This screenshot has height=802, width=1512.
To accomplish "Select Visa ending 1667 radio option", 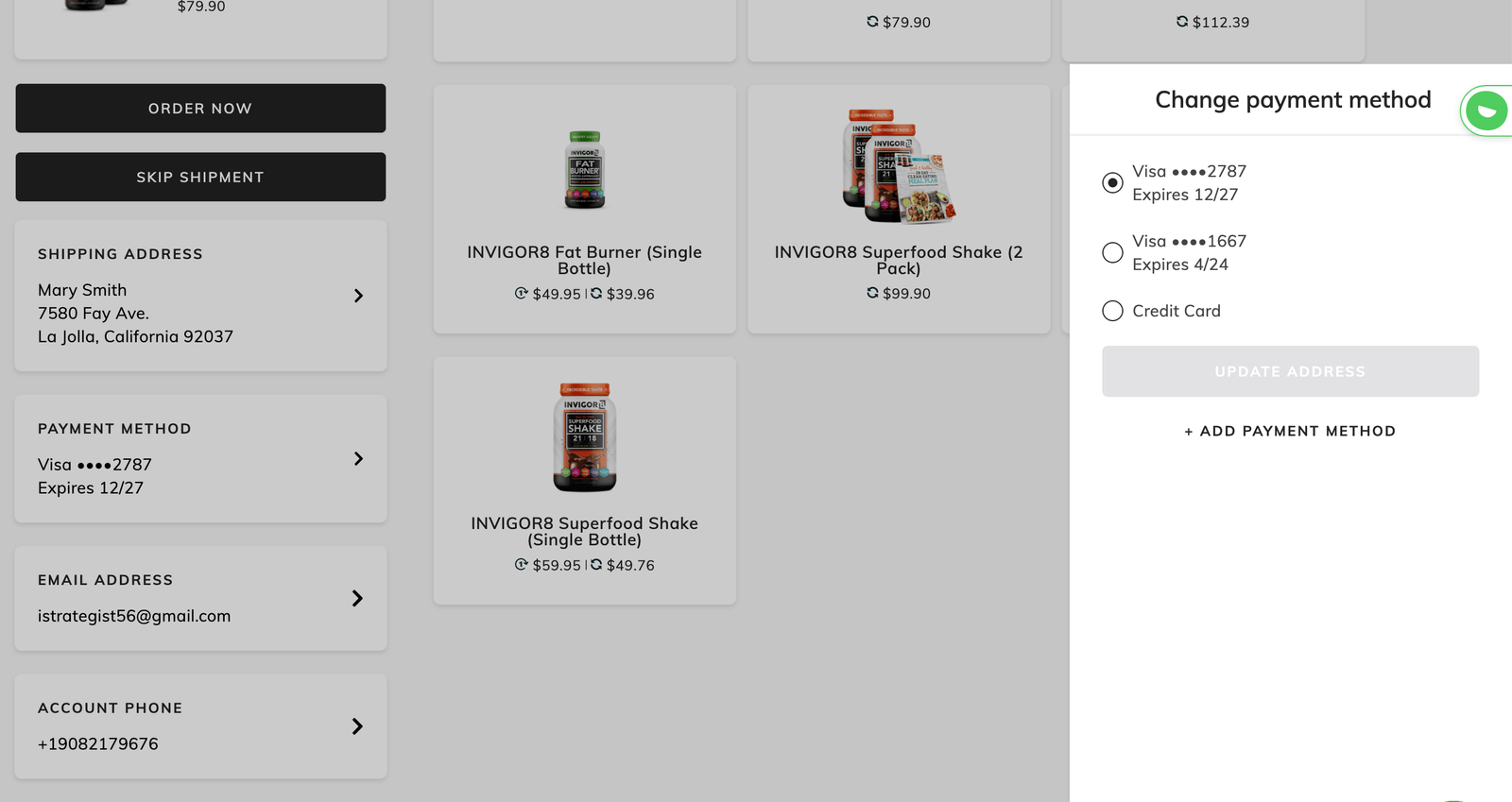I will pos(1112,252).
